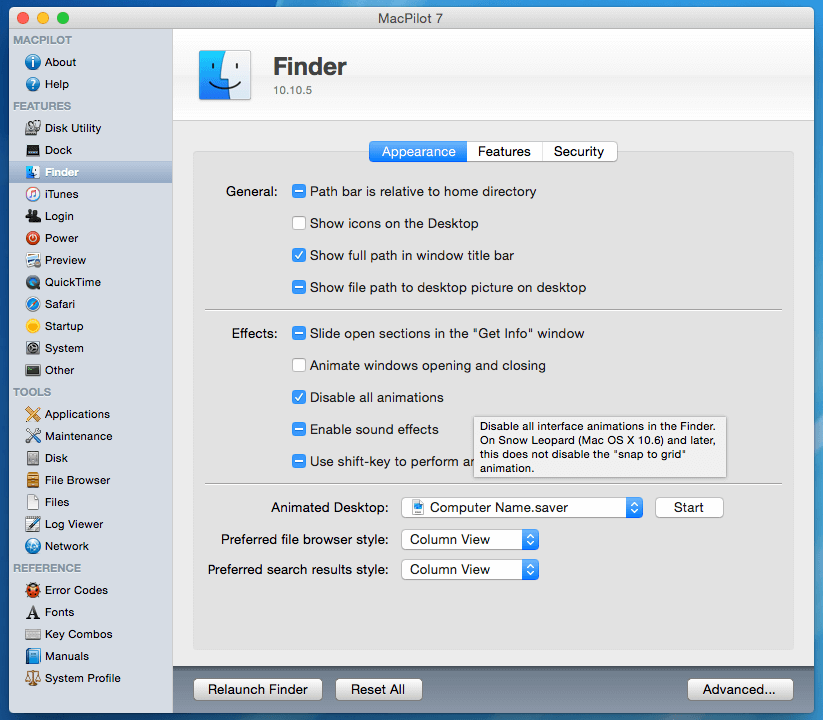
Task: Click the Files document icon
Action: pos(33,502)
